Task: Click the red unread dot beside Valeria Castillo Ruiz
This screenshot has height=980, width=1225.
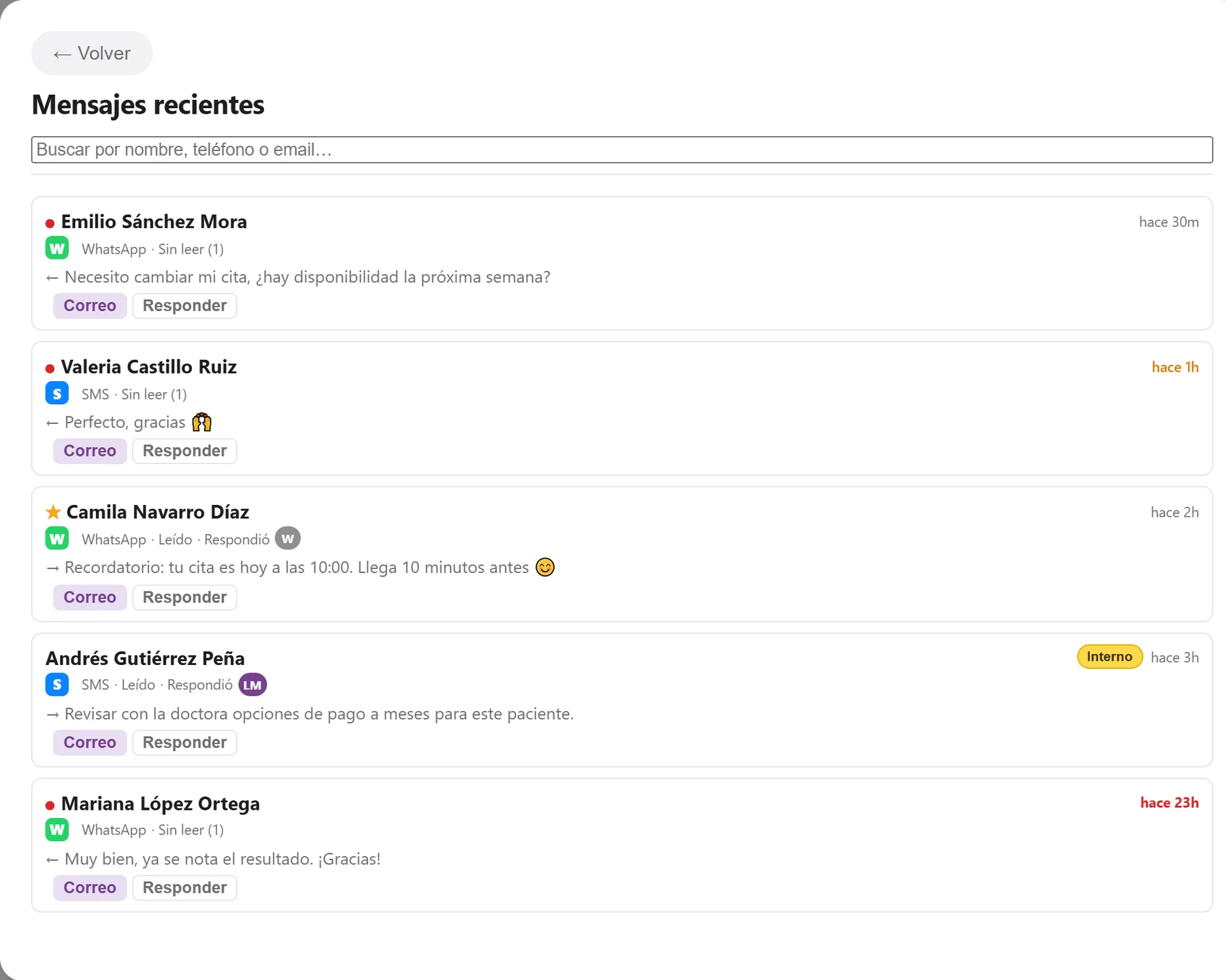Action: (x=50, y=368)
